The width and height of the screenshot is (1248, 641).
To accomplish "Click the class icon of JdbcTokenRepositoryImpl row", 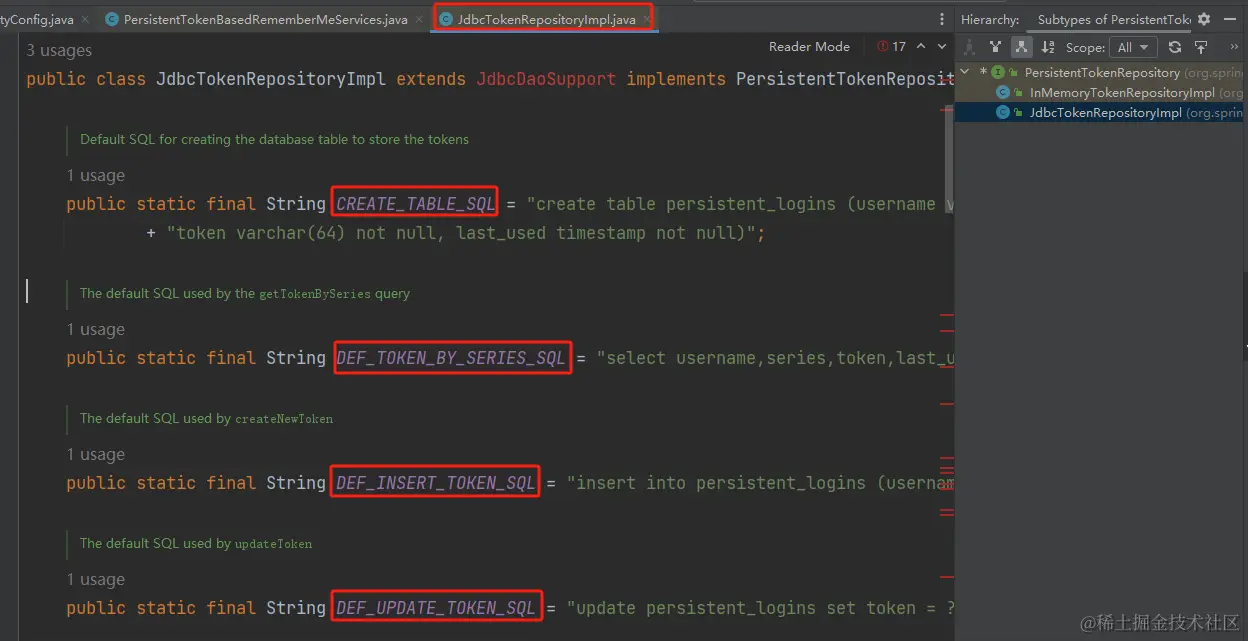I will [x=1003, y=112].
